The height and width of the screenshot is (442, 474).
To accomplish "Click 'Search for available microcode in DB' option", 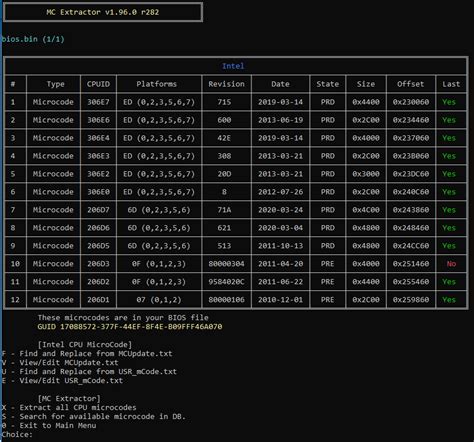I will (x=94, y=417).
